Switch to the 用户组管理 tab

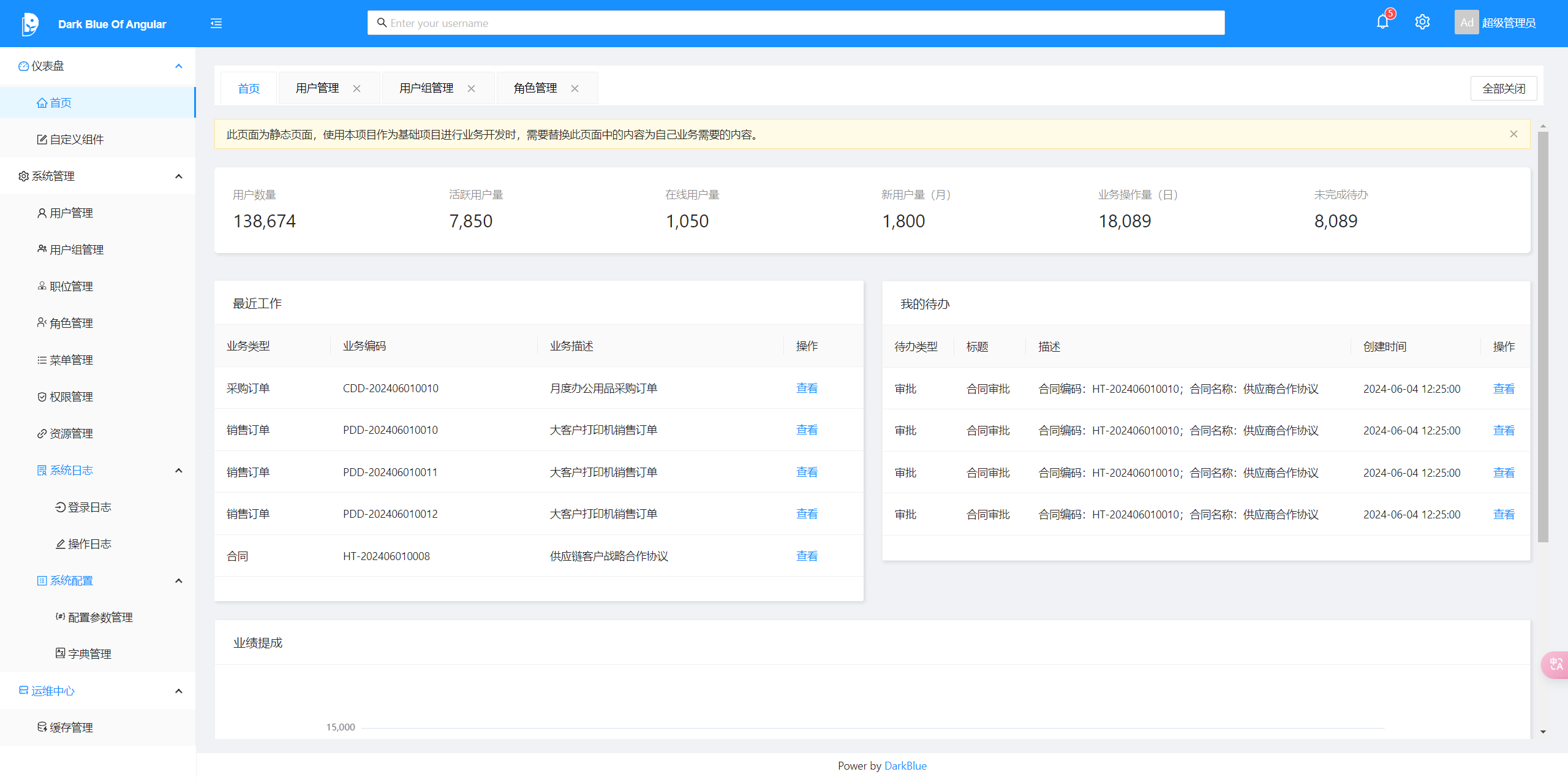(x=426, y=88)
